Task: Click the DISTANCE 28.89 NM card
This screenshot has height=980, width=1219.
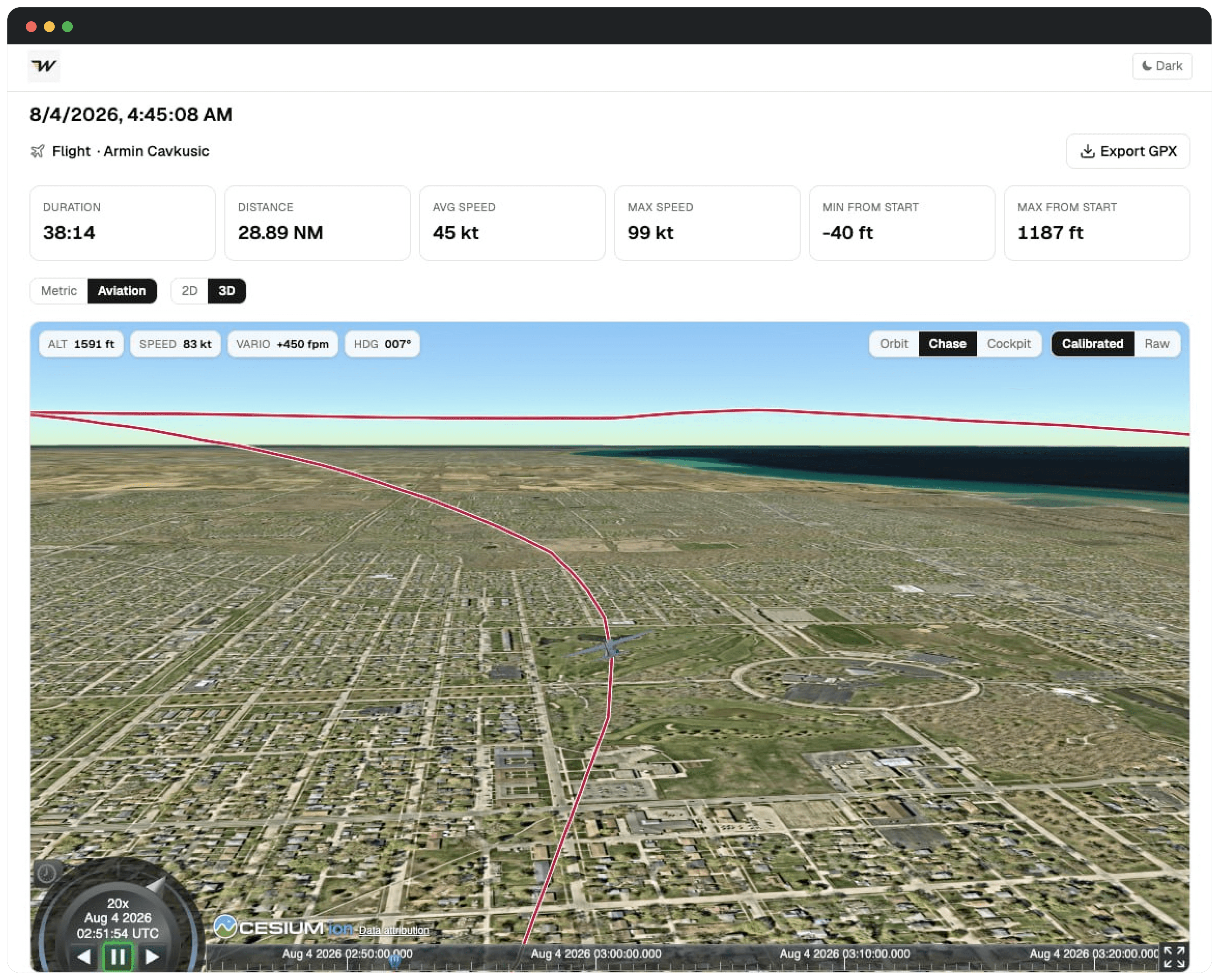Action: (x=317, y=223)
